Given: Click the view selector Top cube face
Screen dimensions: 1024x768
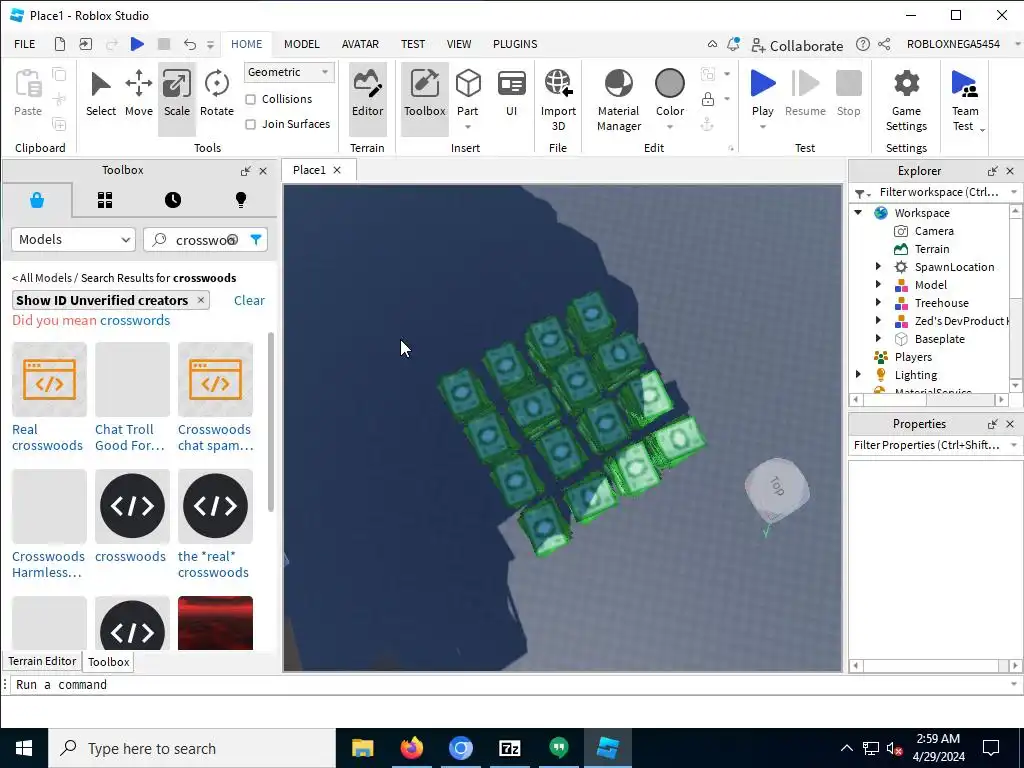Looking at the screenshot, I should (x=776, y=487).
